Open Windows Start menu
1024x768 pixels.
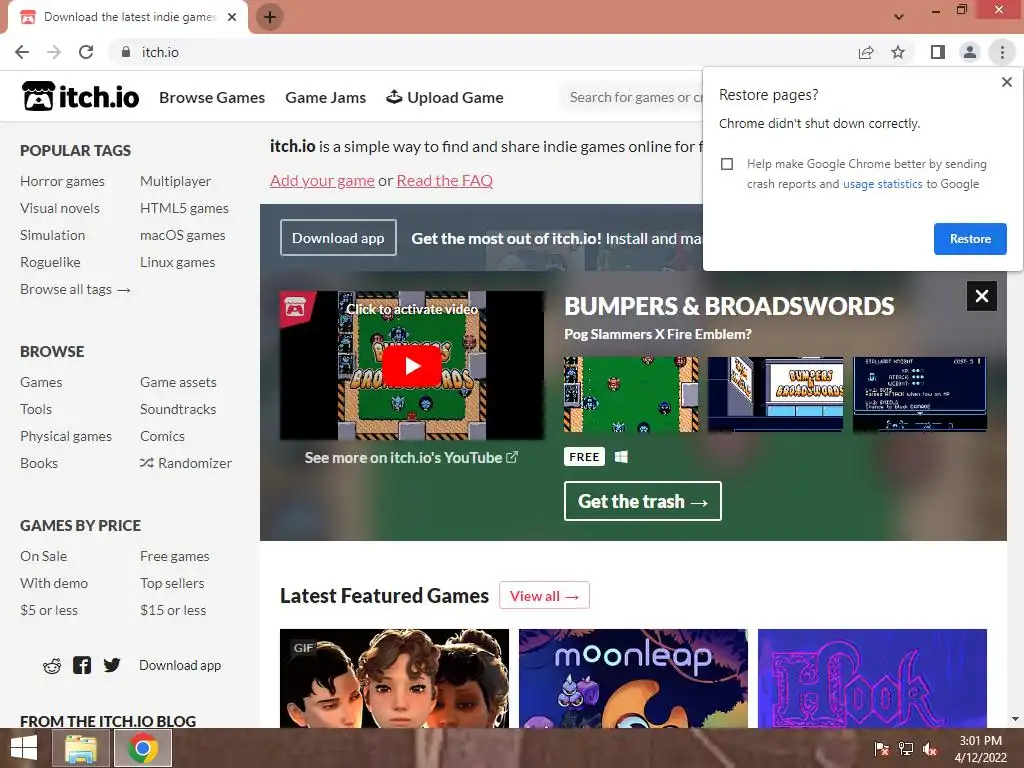click(x=24, y=748)
